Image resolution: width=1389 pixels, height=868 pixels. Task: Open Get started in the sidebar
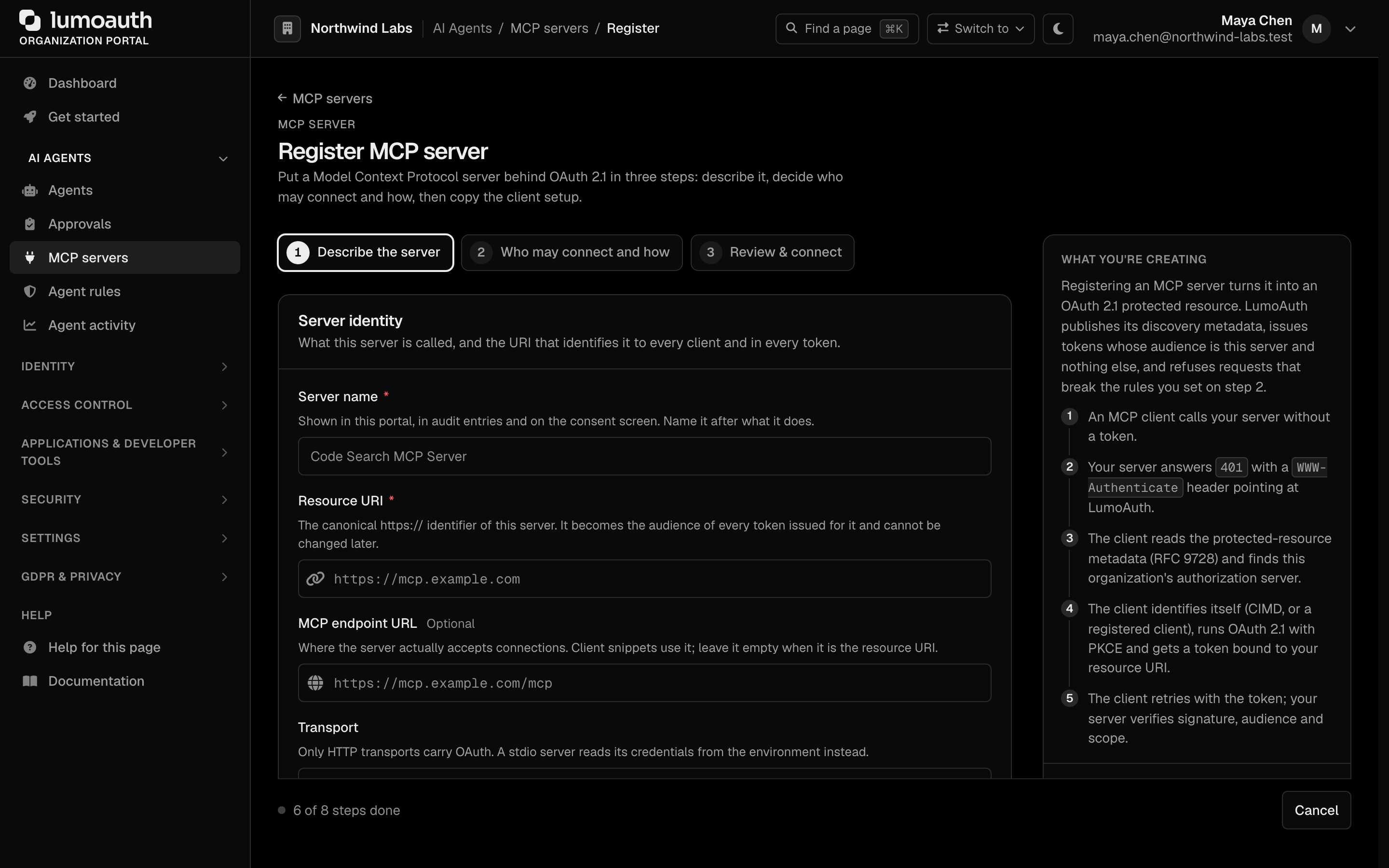pos(124,117)
